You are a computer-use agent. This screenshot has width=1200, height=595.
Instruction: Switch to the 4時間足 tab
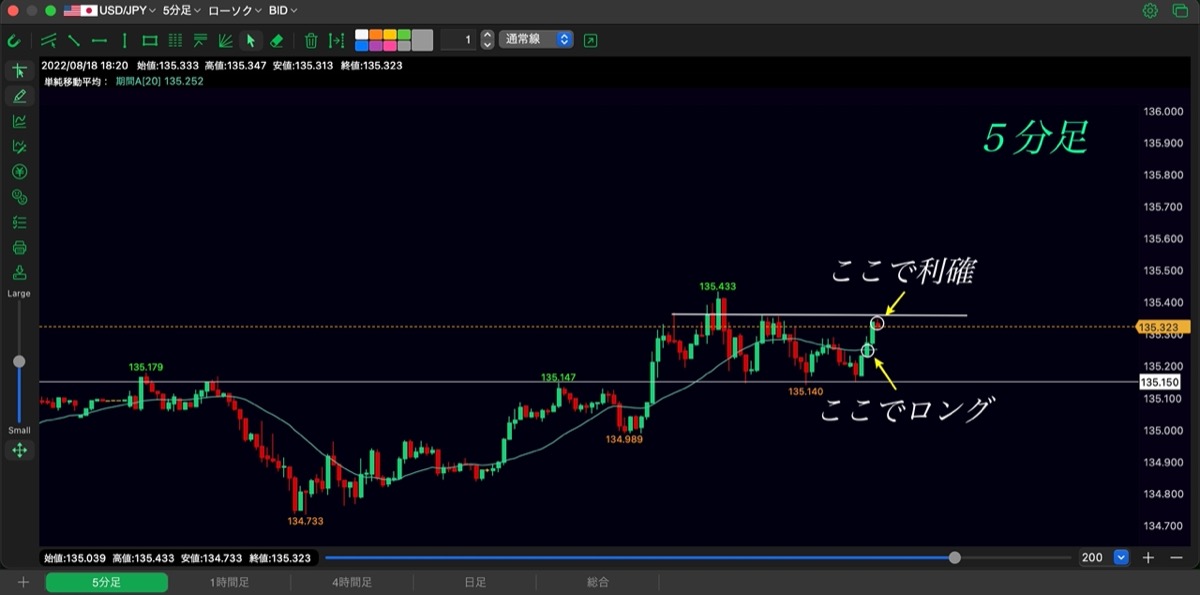pos(352,582)
